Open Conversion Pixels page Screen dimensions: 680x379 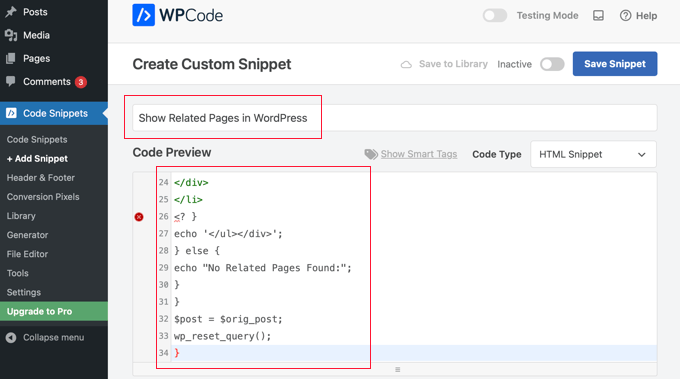pyautogui.click(x=43, y=197)
